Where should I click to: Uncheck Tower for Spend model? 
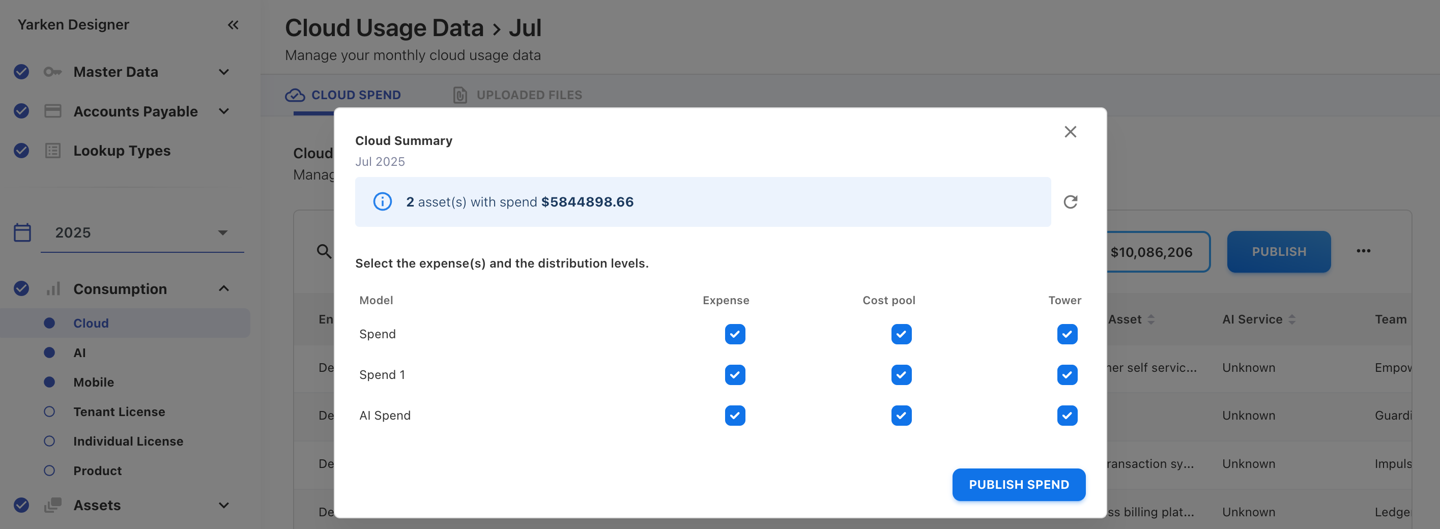(x=1067, y=334)
